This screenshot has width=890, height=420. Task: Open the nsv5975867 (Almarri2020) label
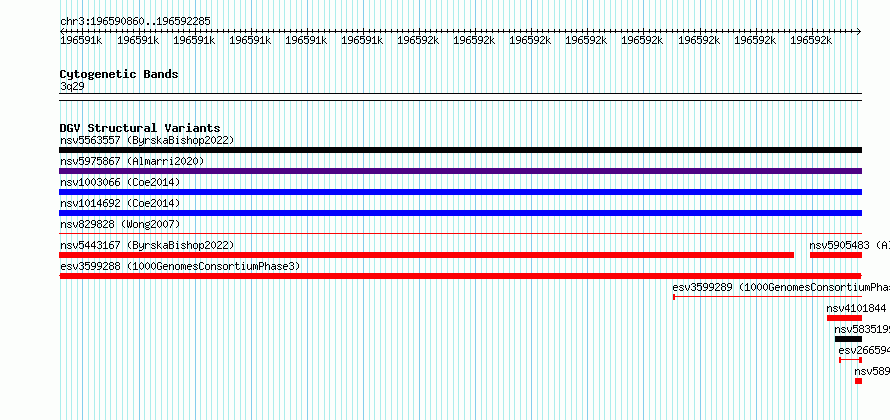[x=132, y=161]
